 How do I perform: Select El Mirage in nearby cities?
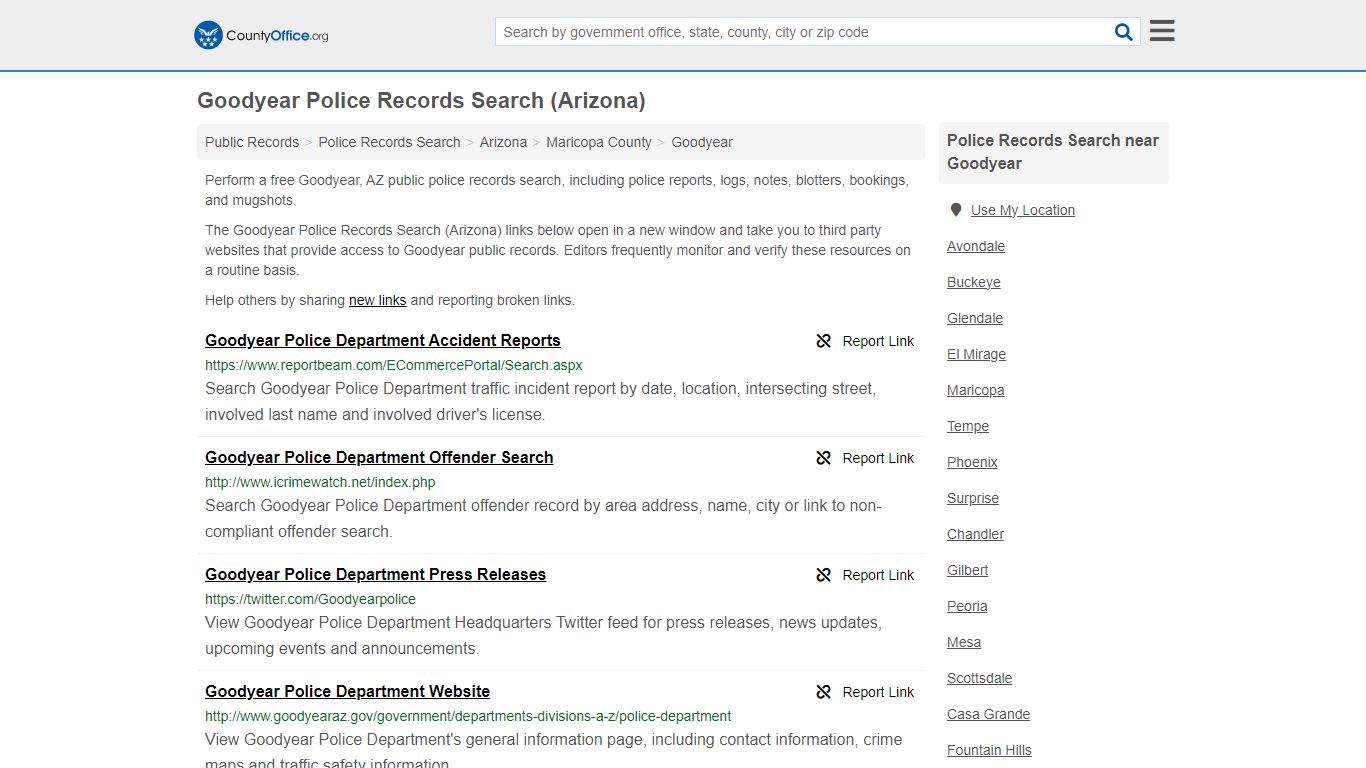coord(977,354)
